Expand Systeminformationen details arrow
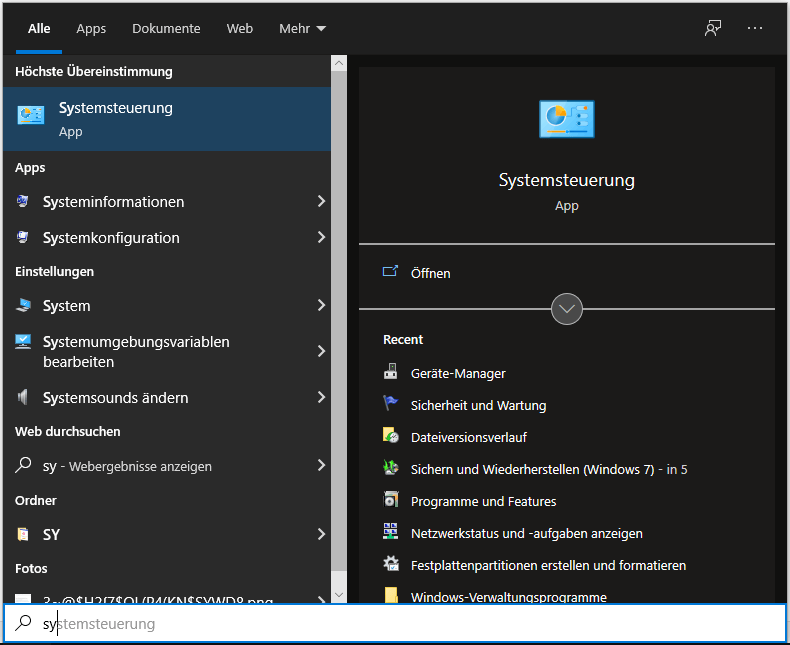 click(321, 202)
